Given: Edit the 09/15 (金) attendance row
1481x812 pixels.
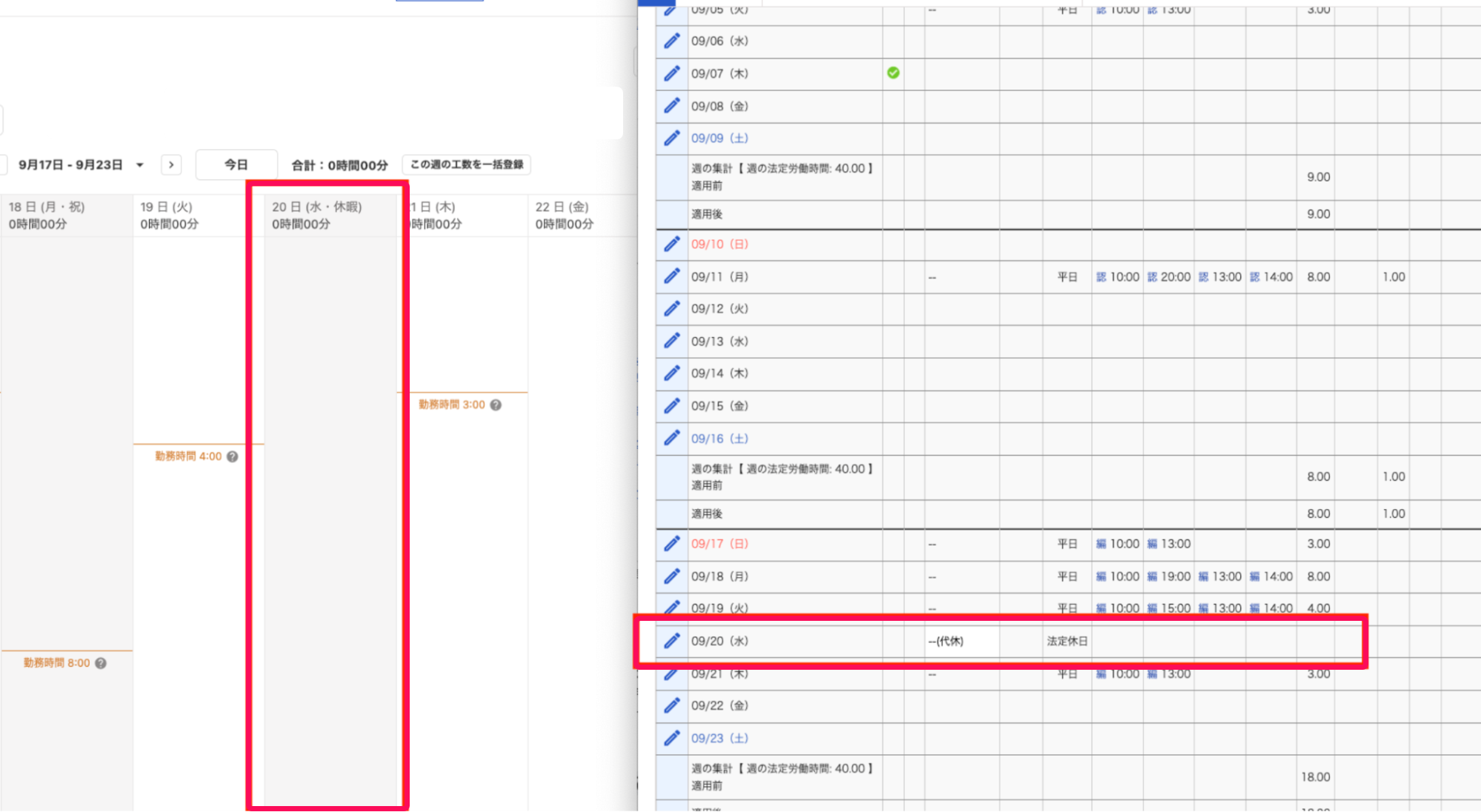Looking at the screenshot, I should (x=671, y=406).
